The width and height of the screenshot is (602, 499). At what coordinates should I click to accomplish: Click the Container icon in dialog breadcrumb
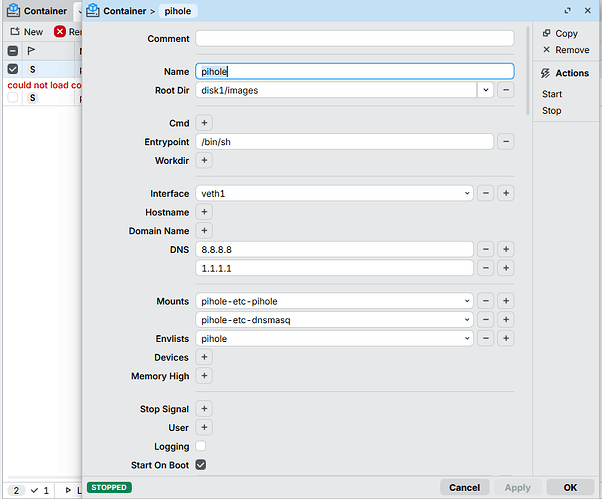click(x=93, y=11)
